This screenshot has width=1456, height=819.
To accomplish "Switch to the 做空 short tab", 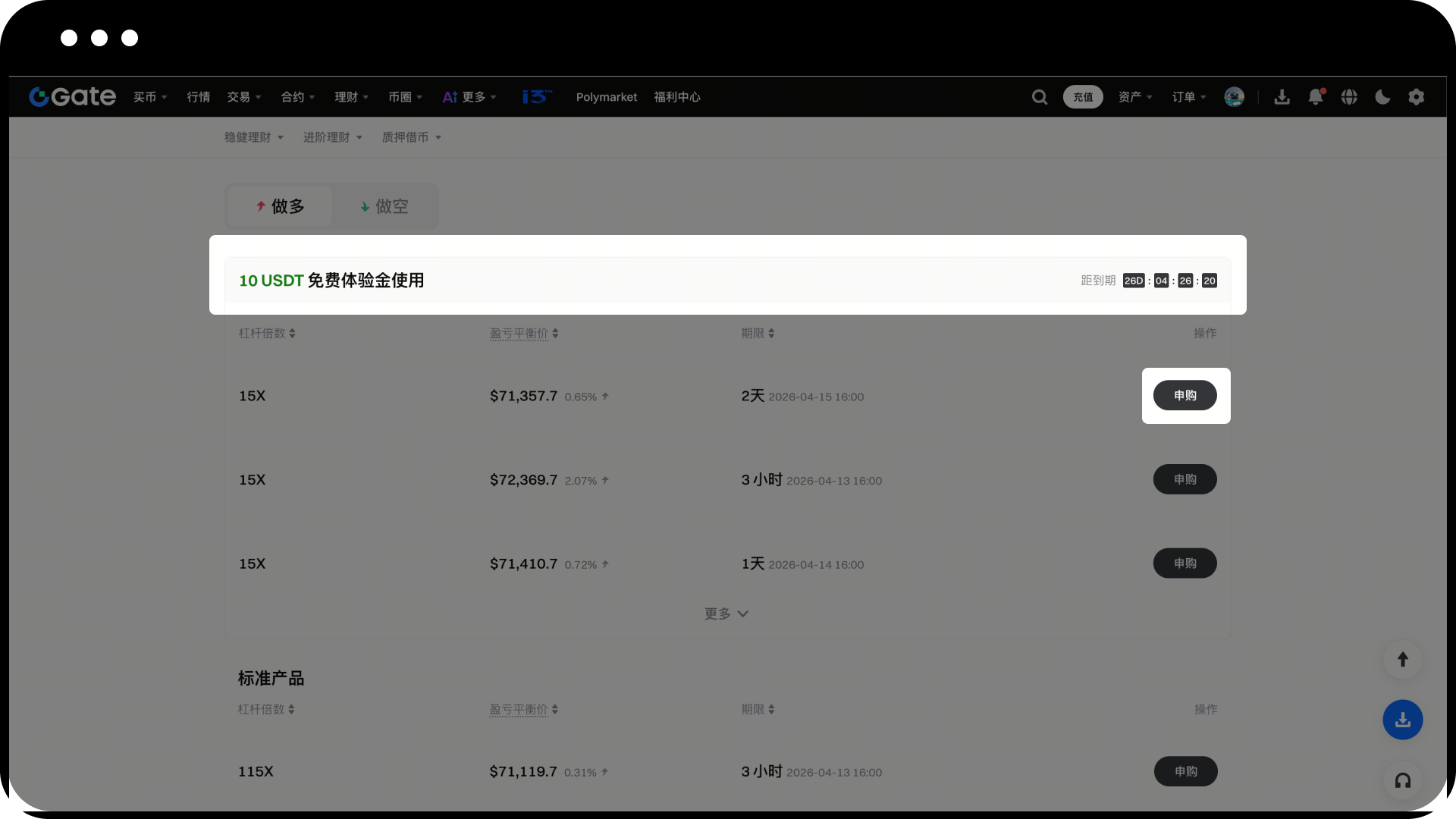I will pyautogui.click(x=384, y=206).
